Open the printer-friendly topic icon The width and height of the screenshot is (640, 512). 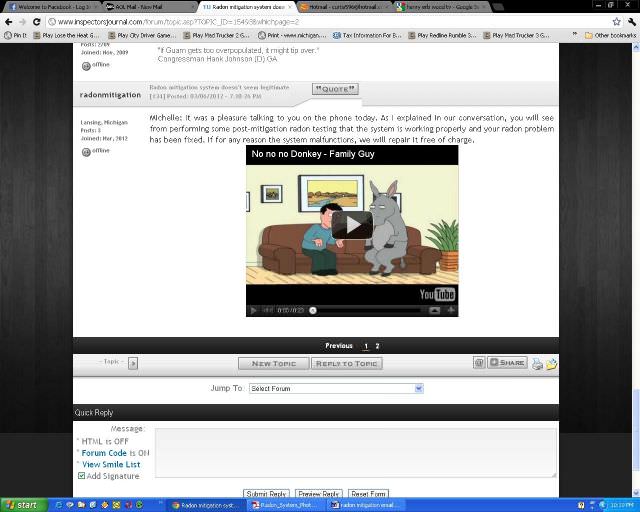537,363
